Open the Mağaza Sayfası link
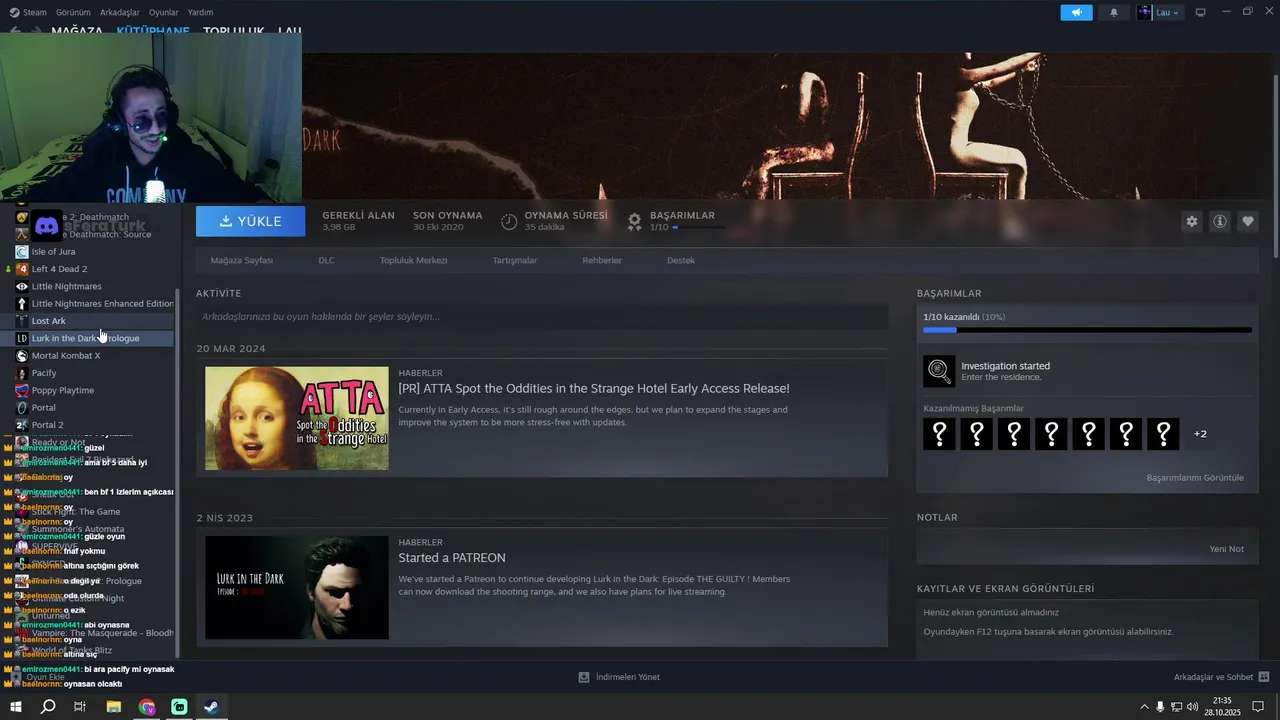 241,260
